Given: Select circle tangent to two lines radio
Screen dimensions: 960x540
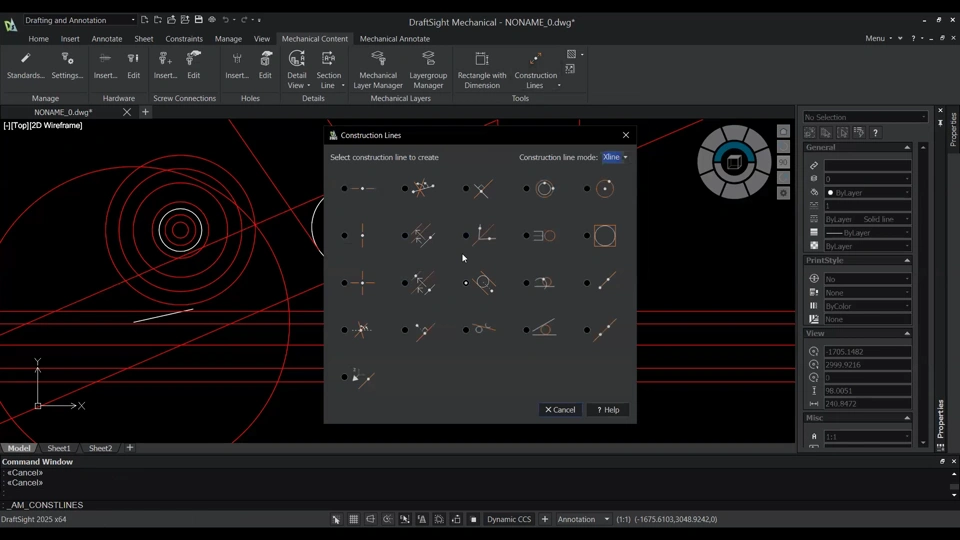Looking at the screenshot, I should click(527, 330).
